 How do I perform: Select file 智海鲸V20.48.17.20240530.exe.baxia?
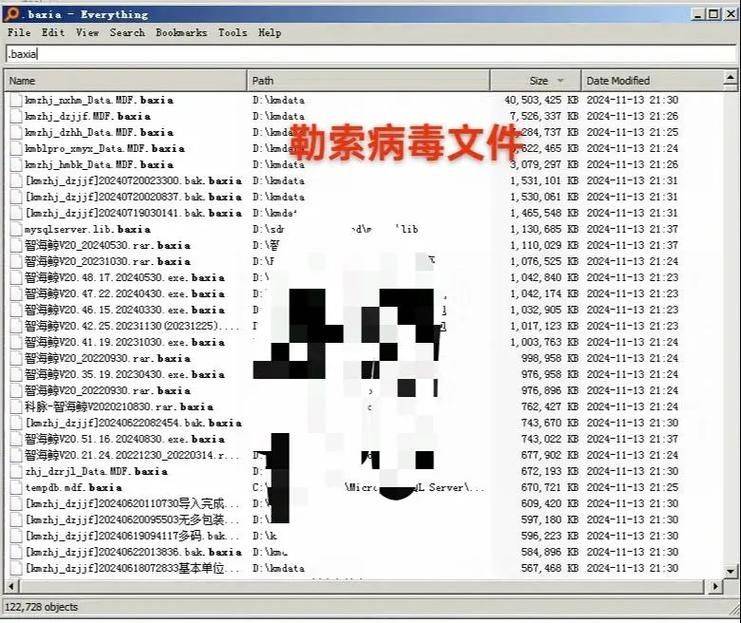click(125, 277)
